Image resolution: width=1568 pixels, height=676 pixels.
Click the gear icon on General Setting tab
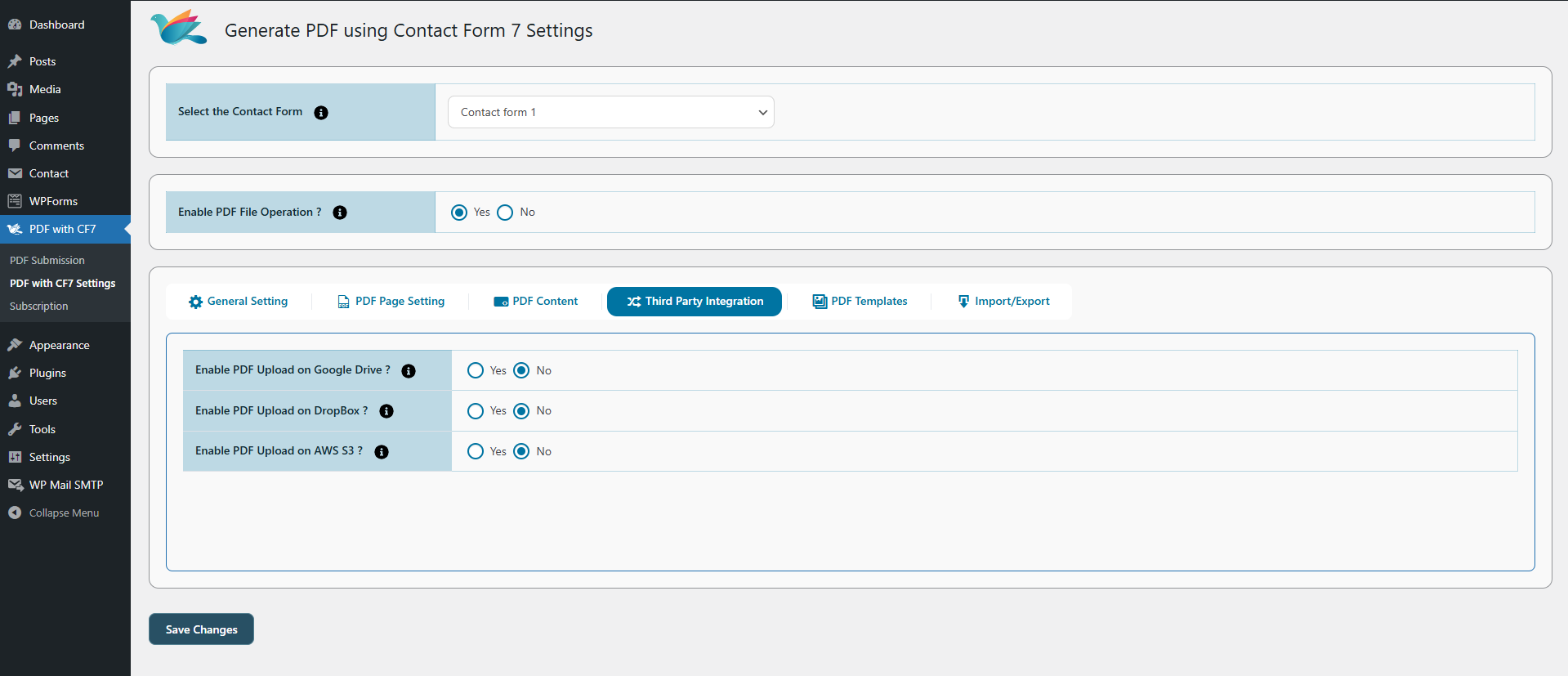(195, 302)
